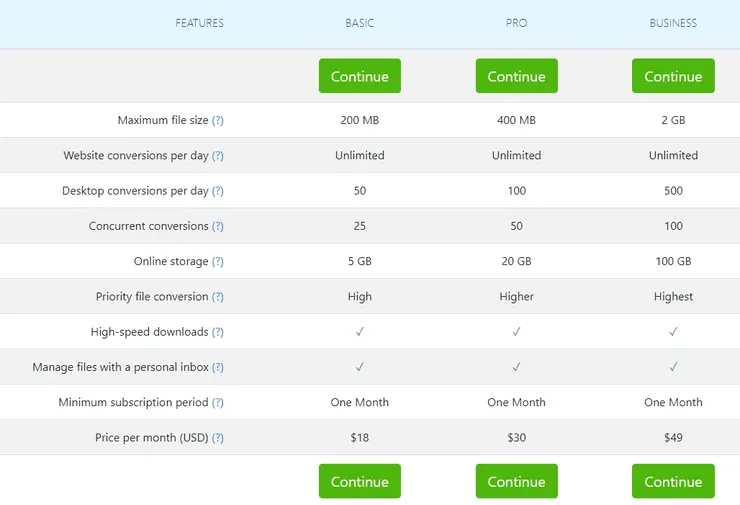Click the '20 GB' online storage value
Image resolution: width=740 pixels, height=505 pixels.
click(516, 261)
